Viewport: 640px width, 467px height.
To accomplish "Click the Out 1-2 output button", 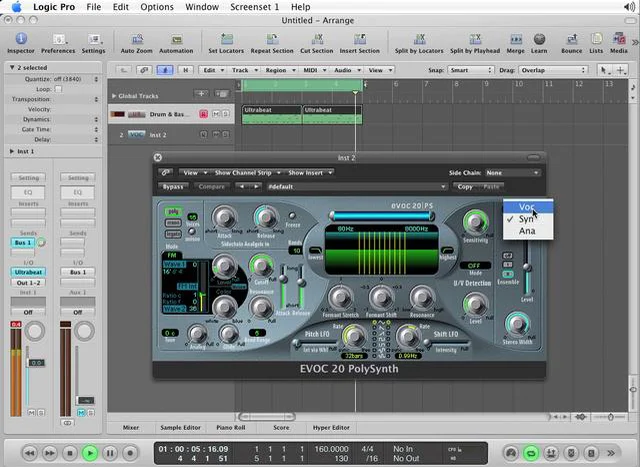I will pos(28,282).
